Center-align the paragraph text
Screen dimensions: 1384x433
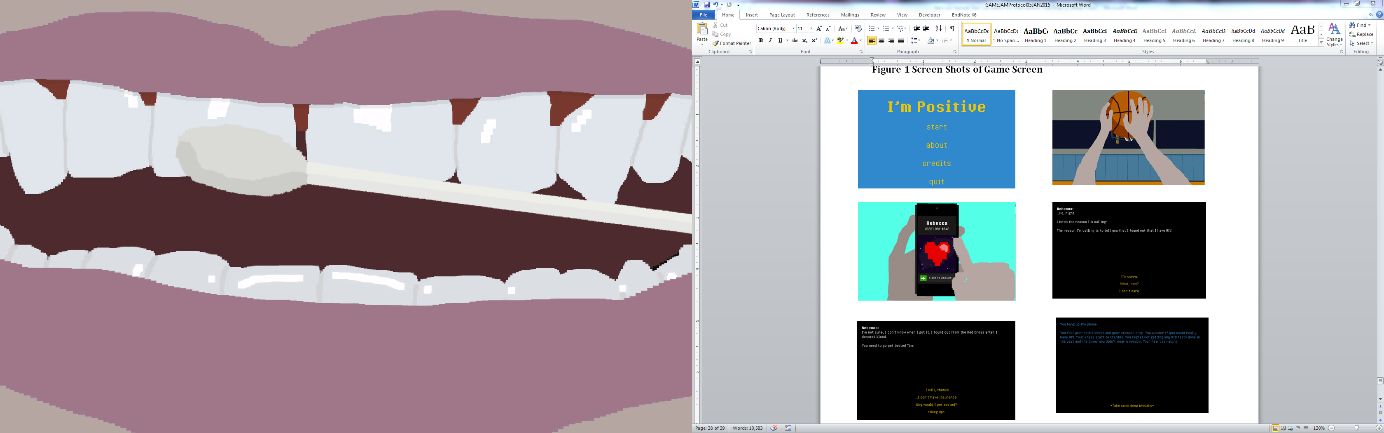point(883,41)
